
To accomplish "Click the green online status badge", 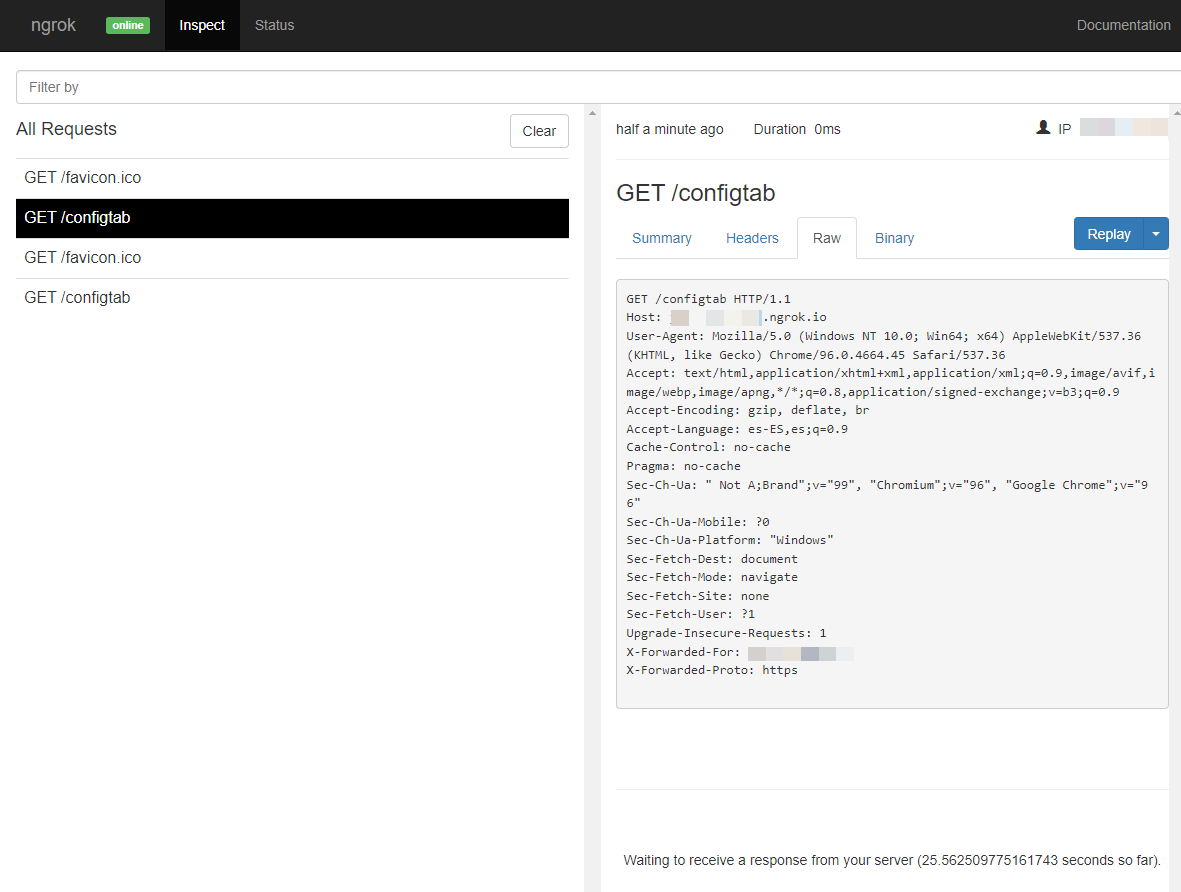I will pos(127,25).
